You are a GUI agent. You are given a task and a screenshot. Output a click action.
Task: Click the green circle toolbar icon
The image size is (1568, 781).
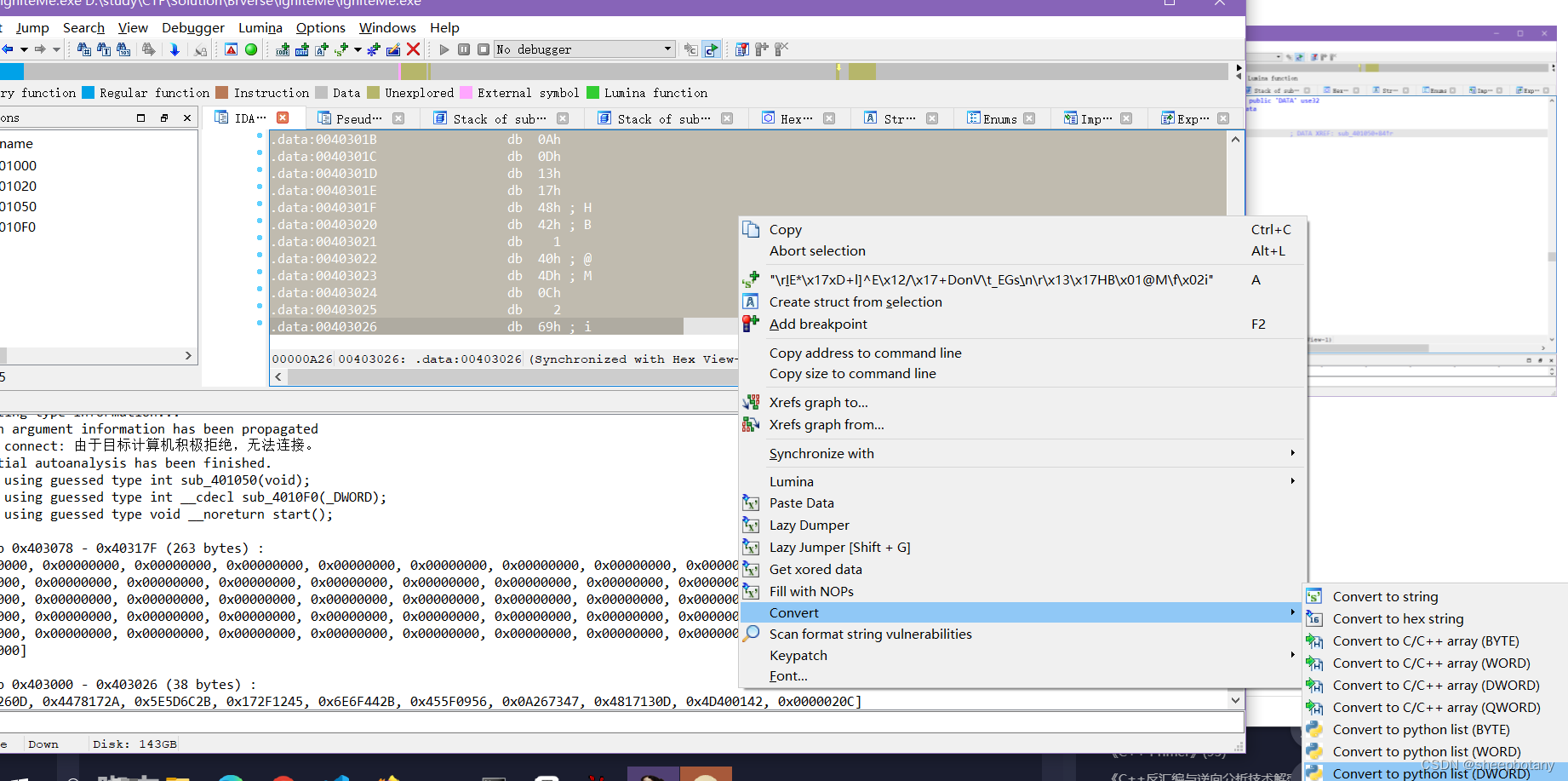[251, 49]
